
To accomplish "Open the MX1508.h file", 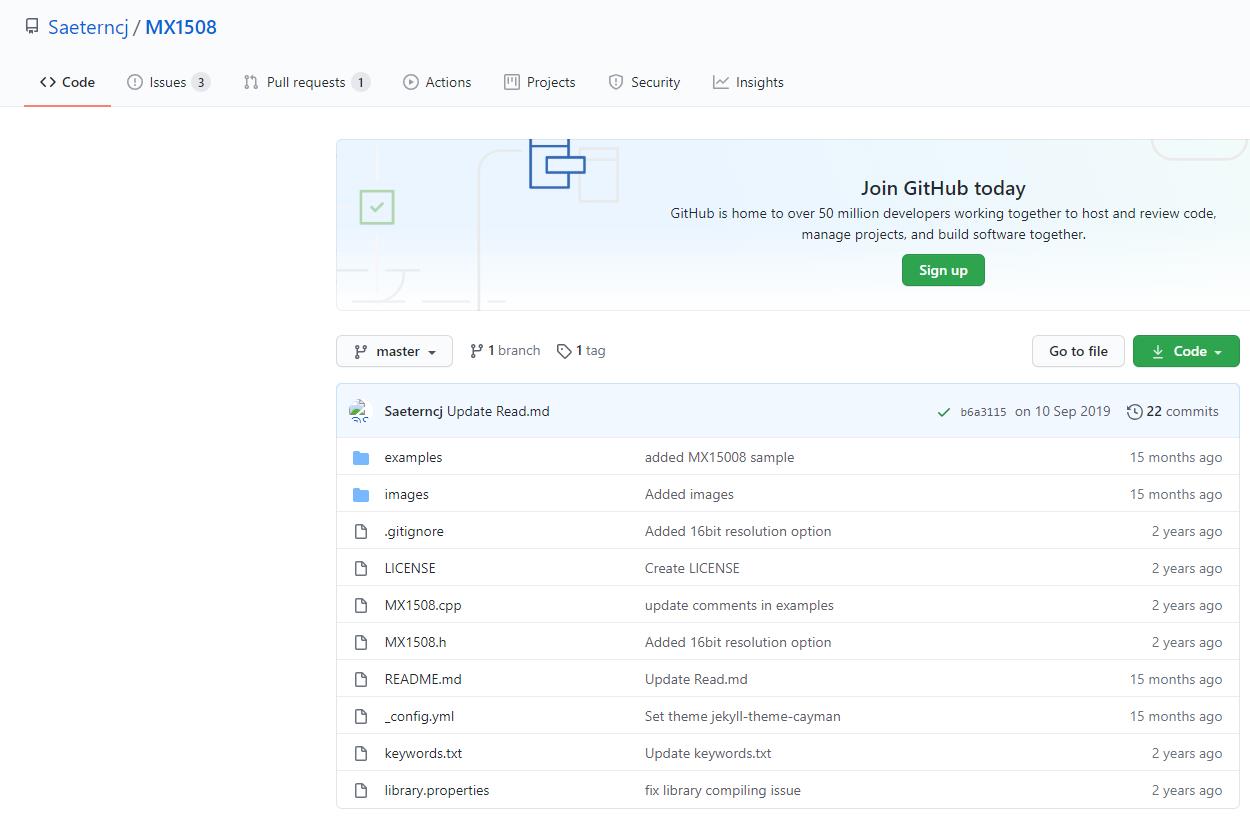I will [x=415, y=642].
